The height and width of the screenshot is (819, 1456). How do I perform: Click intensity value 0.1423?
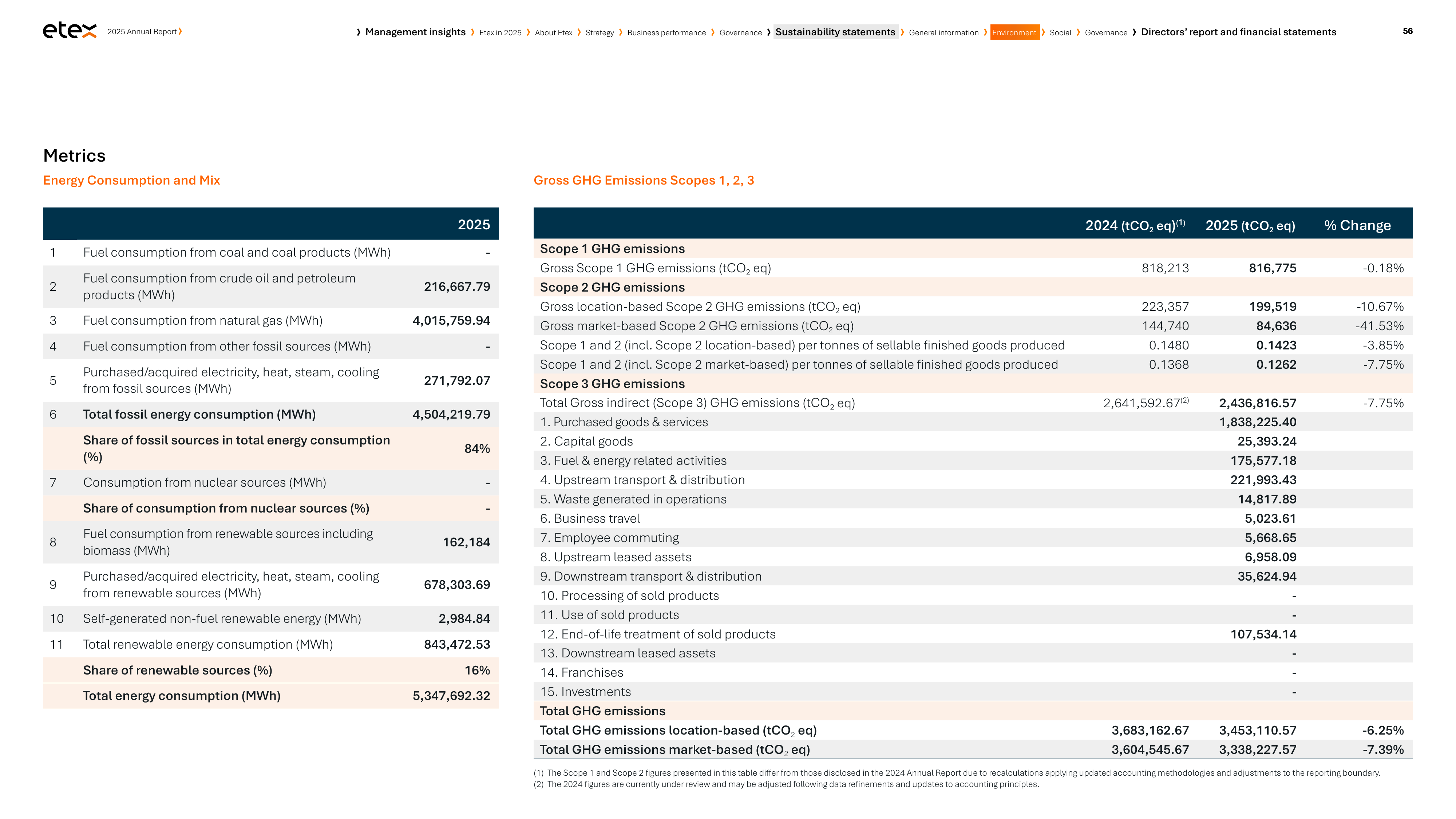pyautogui.click(x=1276, y=345)
